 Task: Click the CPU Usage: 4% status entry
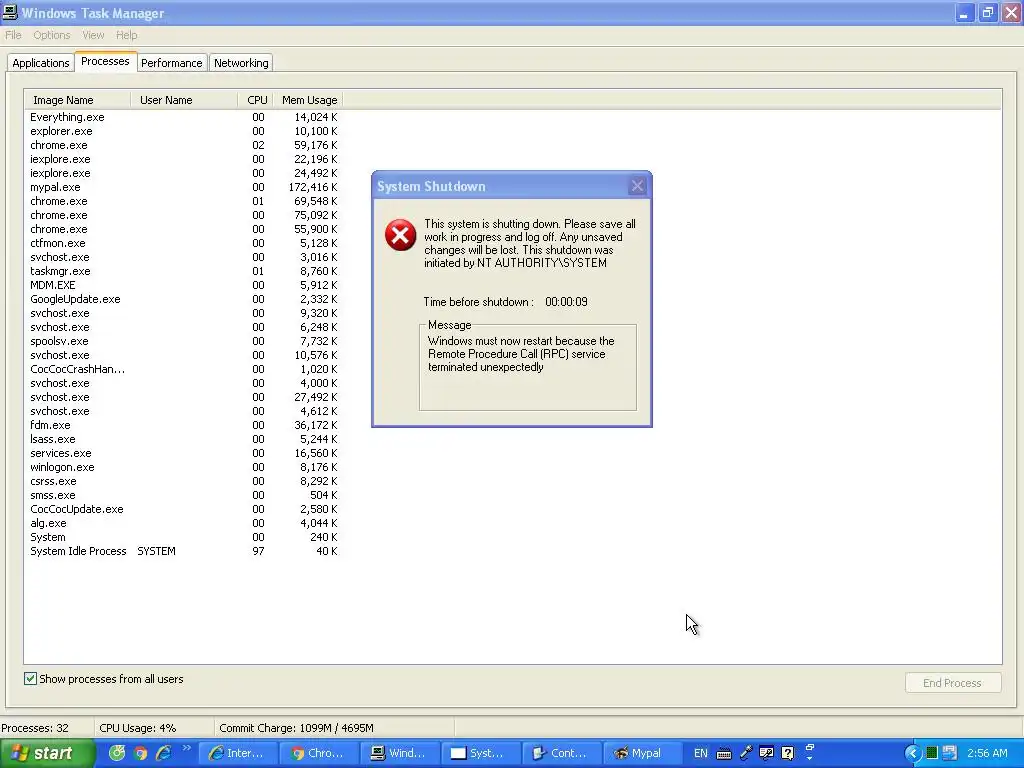[137, 728]
